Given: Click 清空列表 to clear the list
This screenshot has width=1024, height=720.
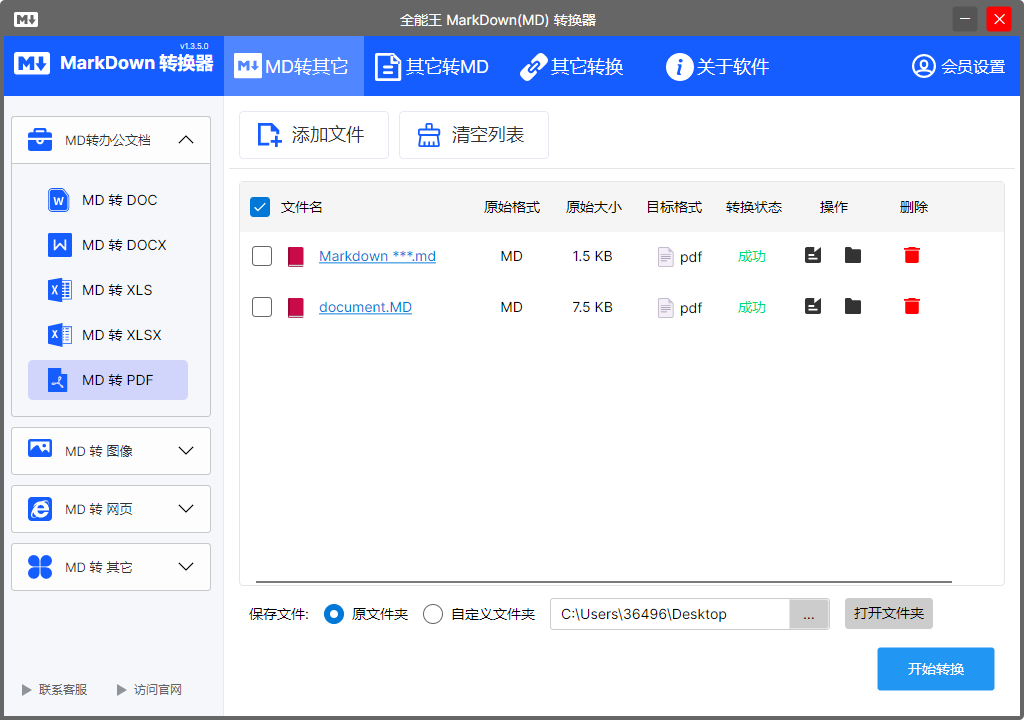Looking at the screenshot, I should click(473, 135).
